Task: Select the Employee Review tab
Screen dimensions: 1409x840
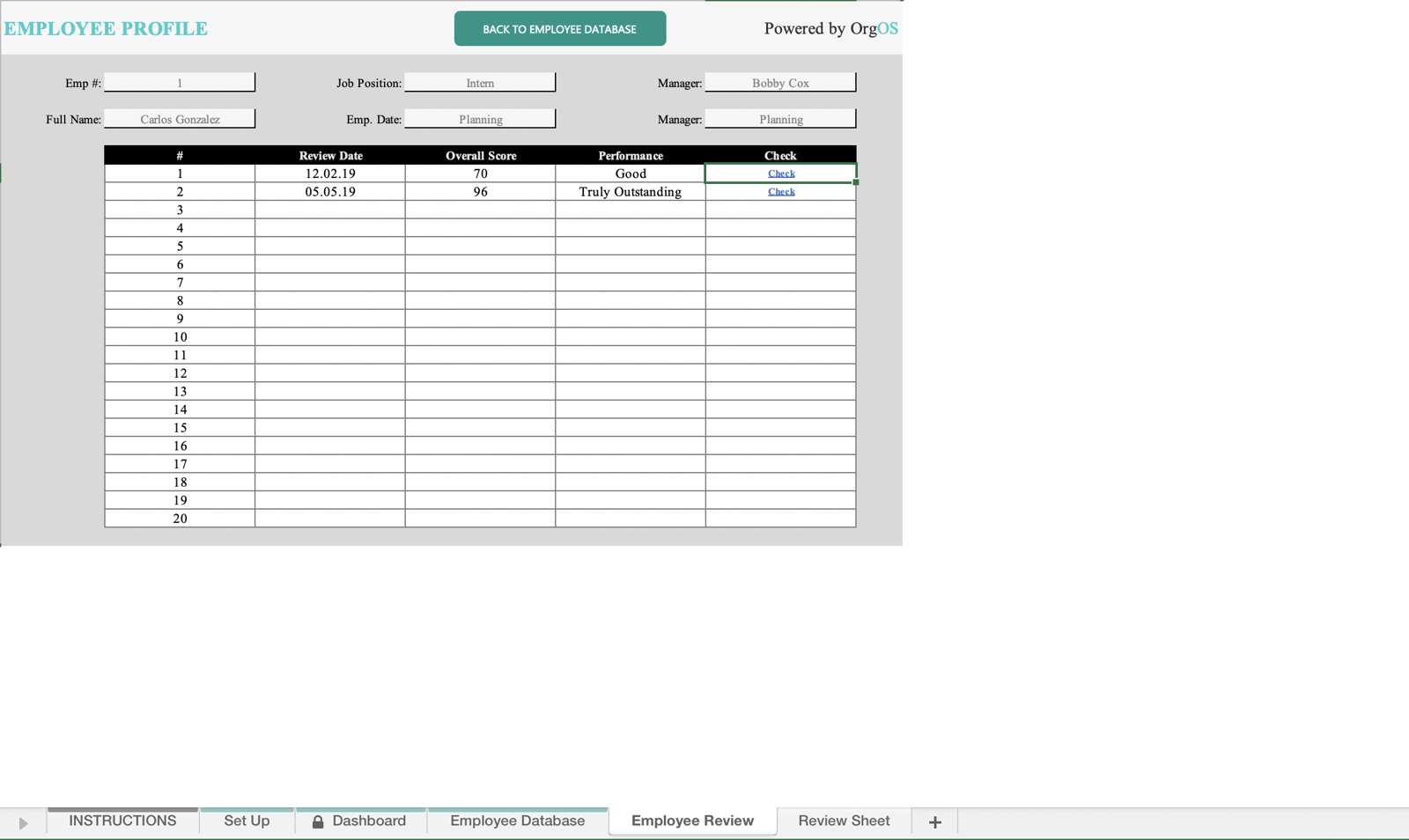Action: (692, 821)
